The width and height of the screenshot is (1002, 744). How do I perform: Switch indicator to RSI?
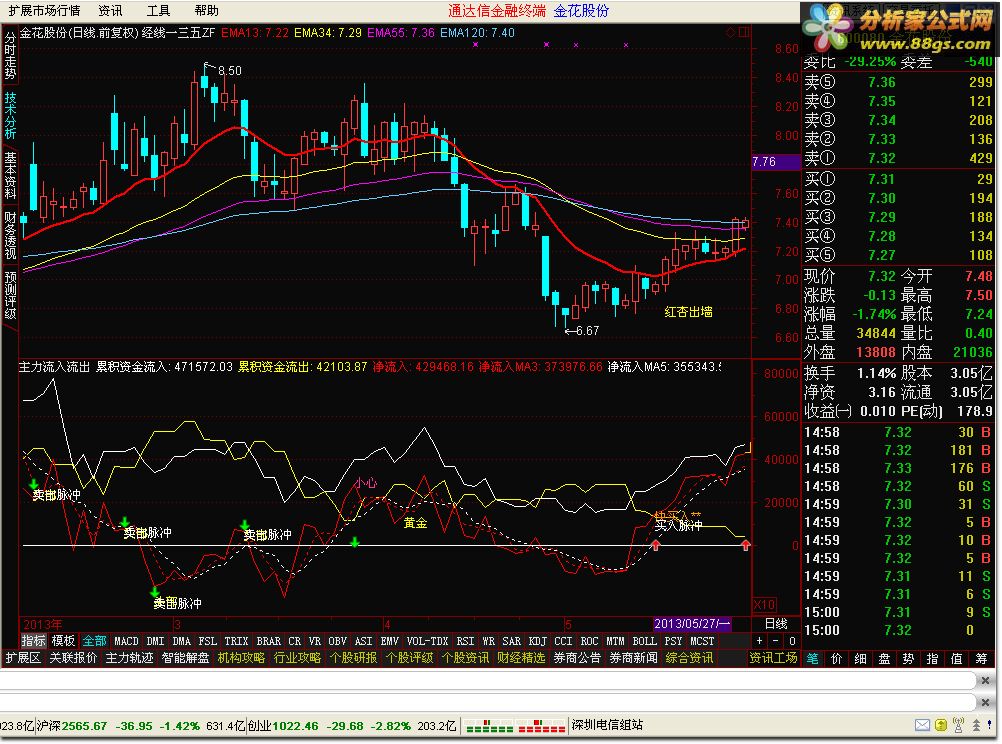(465, 640)
